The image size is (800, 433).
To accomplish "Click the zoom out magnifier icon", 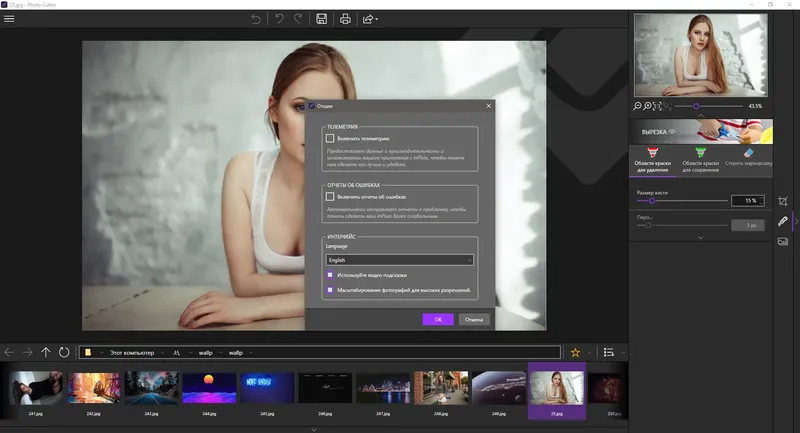I will point(638,106).
